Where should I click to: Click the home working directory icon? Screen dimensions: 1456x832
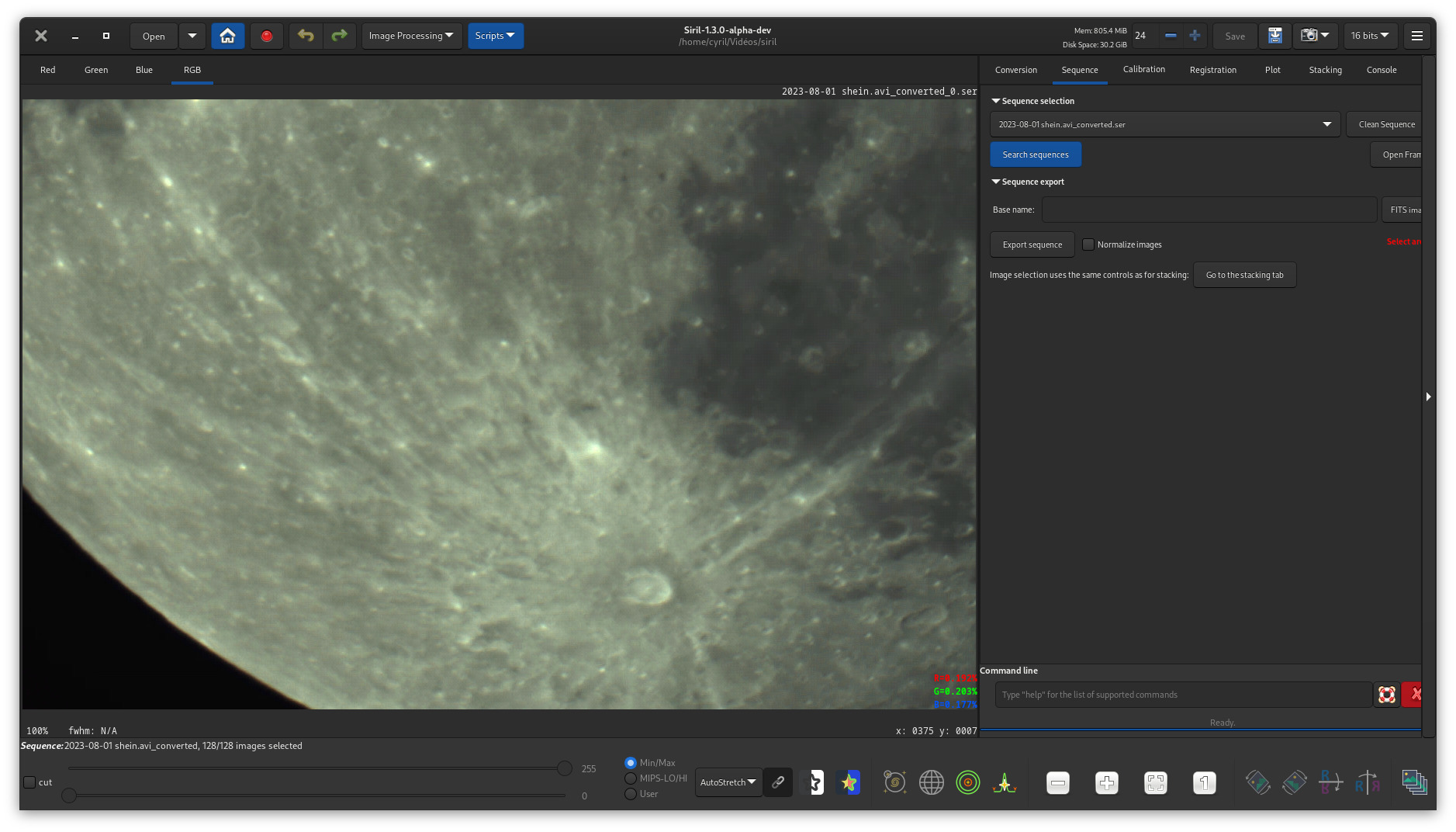[x=227, y=36]
